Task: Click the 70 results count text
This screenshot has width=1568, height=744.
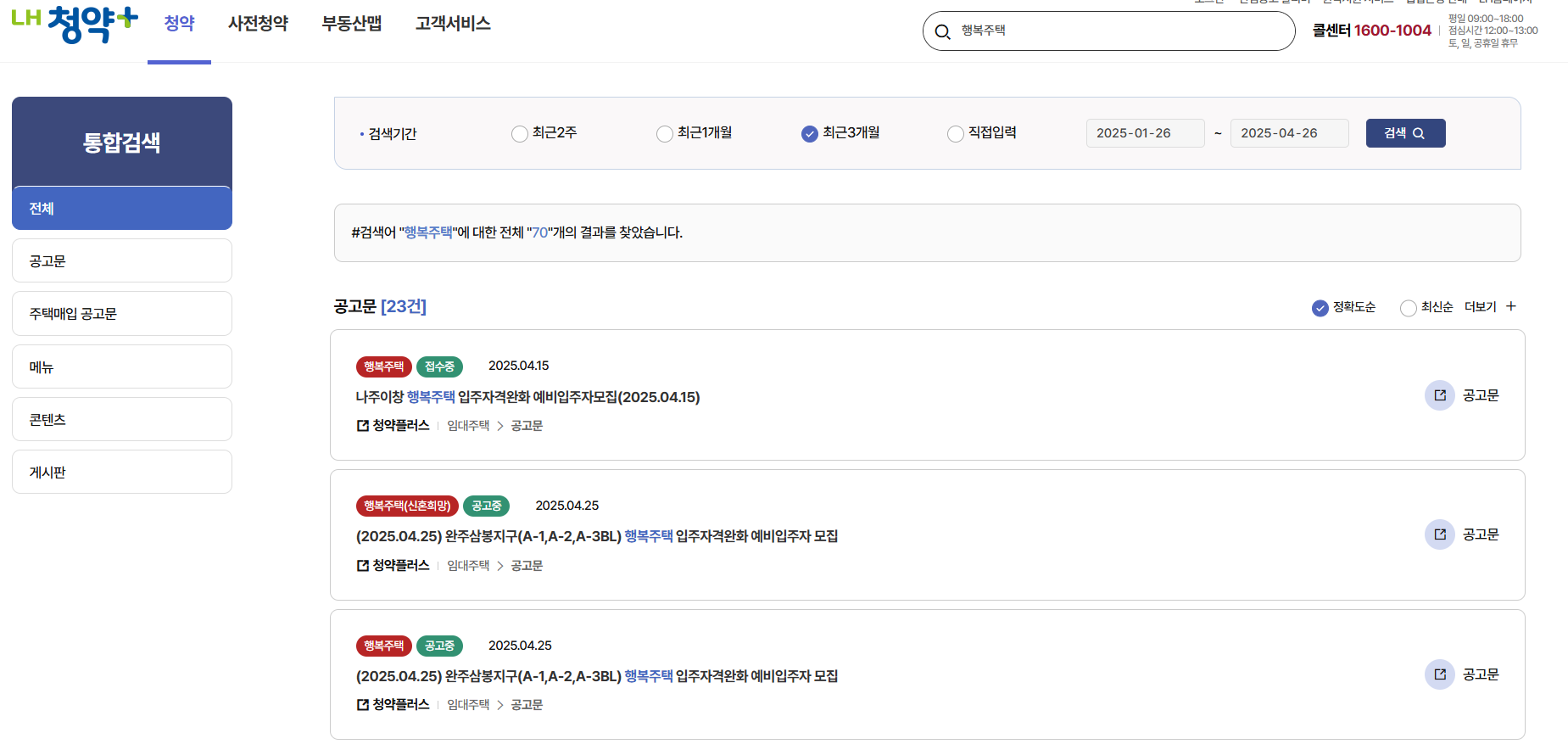Action: coord(539,232)
